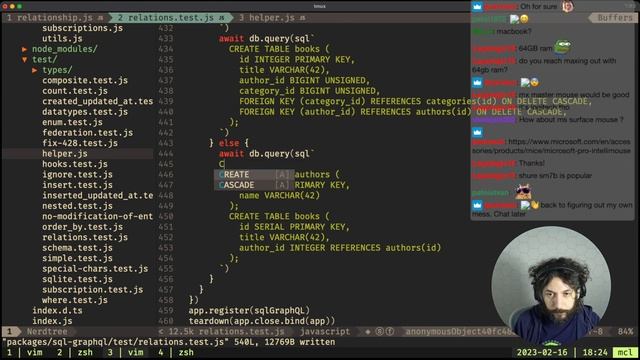Collapse the test/ folder arrow

(x=24, y=60)
